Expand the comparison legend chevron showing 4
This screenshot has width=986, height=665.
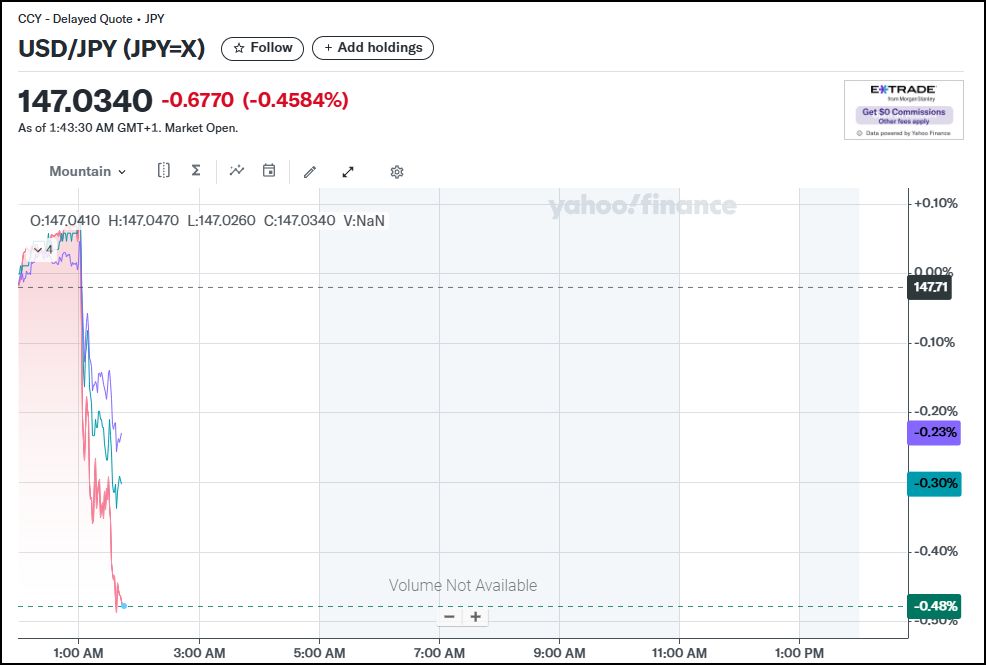pyautogui.click(x=43, y=250)
